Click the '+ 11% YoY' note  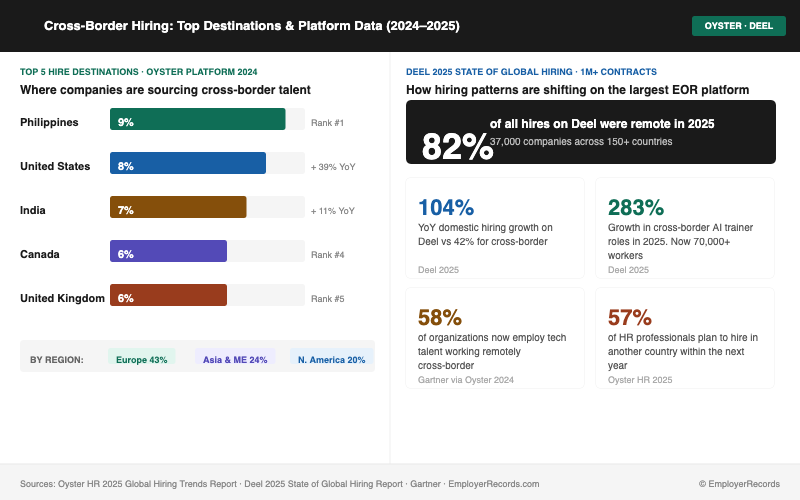333,211
